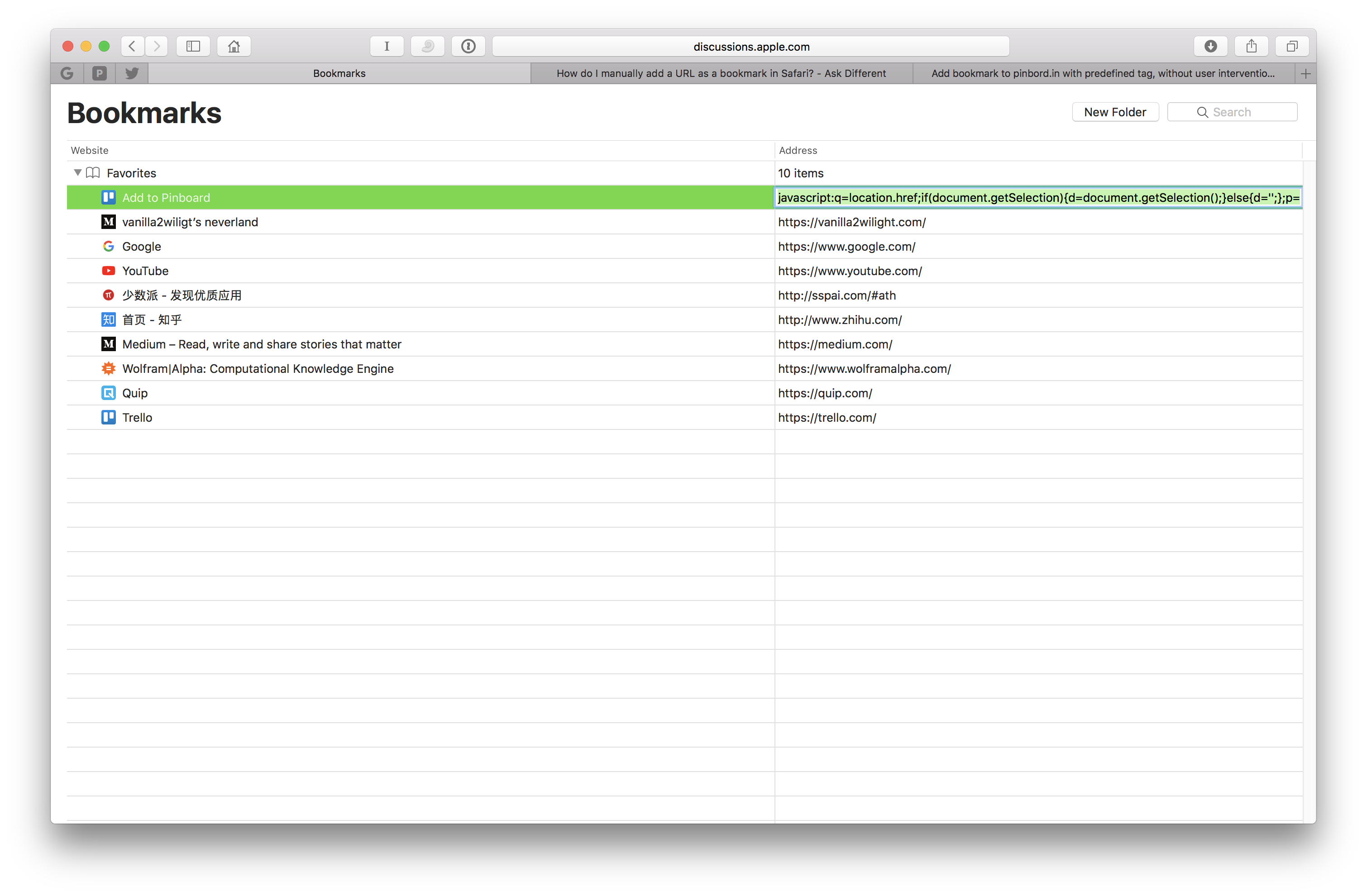Click the Share toolbar icon

point(1251,46)
